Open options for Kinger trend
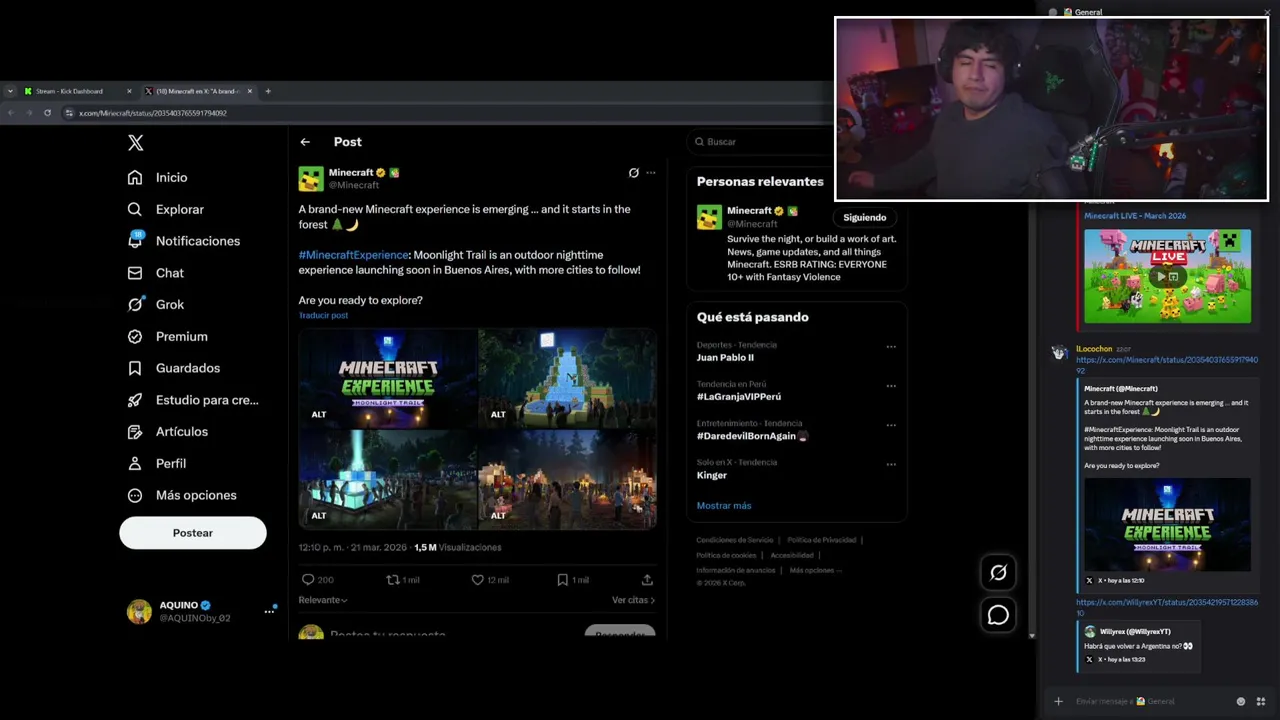The height and width of the screenshot is (720, 1280). click(x=891, y=464)
